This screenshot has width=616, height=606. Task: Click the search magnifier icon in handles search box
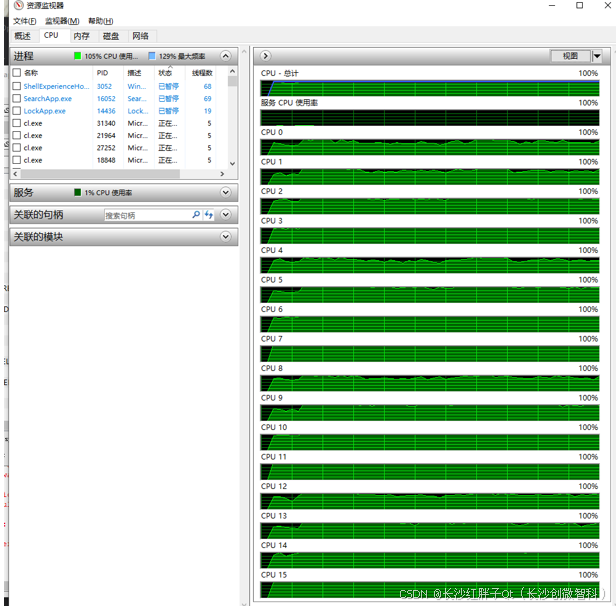[x=196, y=215]
